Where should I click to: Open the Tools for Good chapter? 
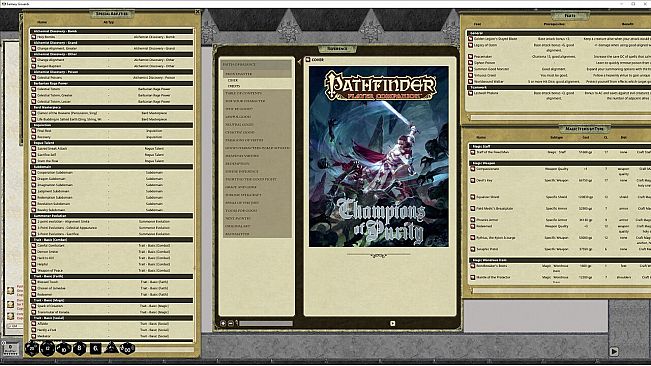point(256,210)
